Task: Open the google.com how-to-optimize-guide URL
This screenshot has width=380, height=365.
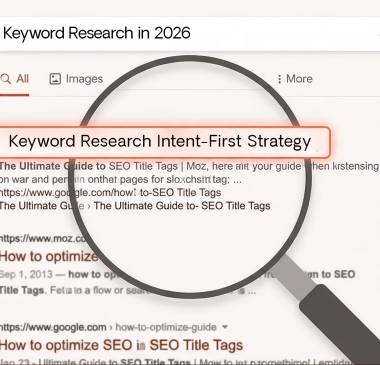Action: [108, 327]
